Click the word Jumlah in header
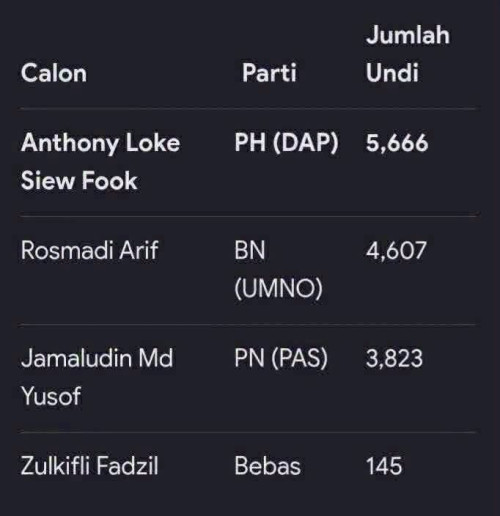 (x=408, y=35)
